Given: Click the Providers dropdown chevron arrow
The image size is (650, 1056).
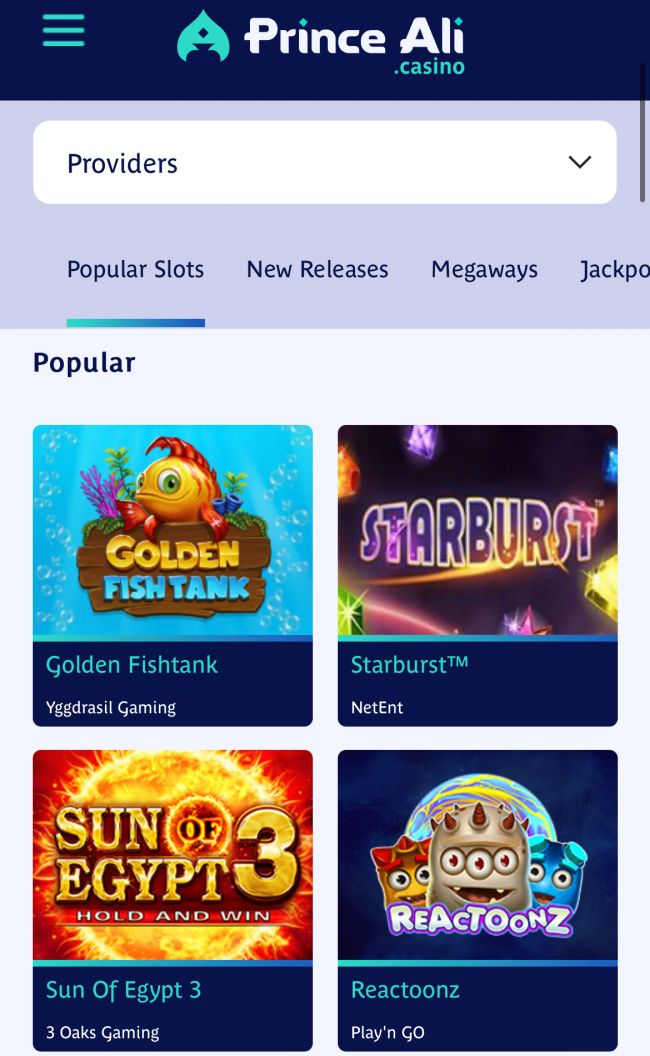Looking at the screenshot, I should click(579, 162).
